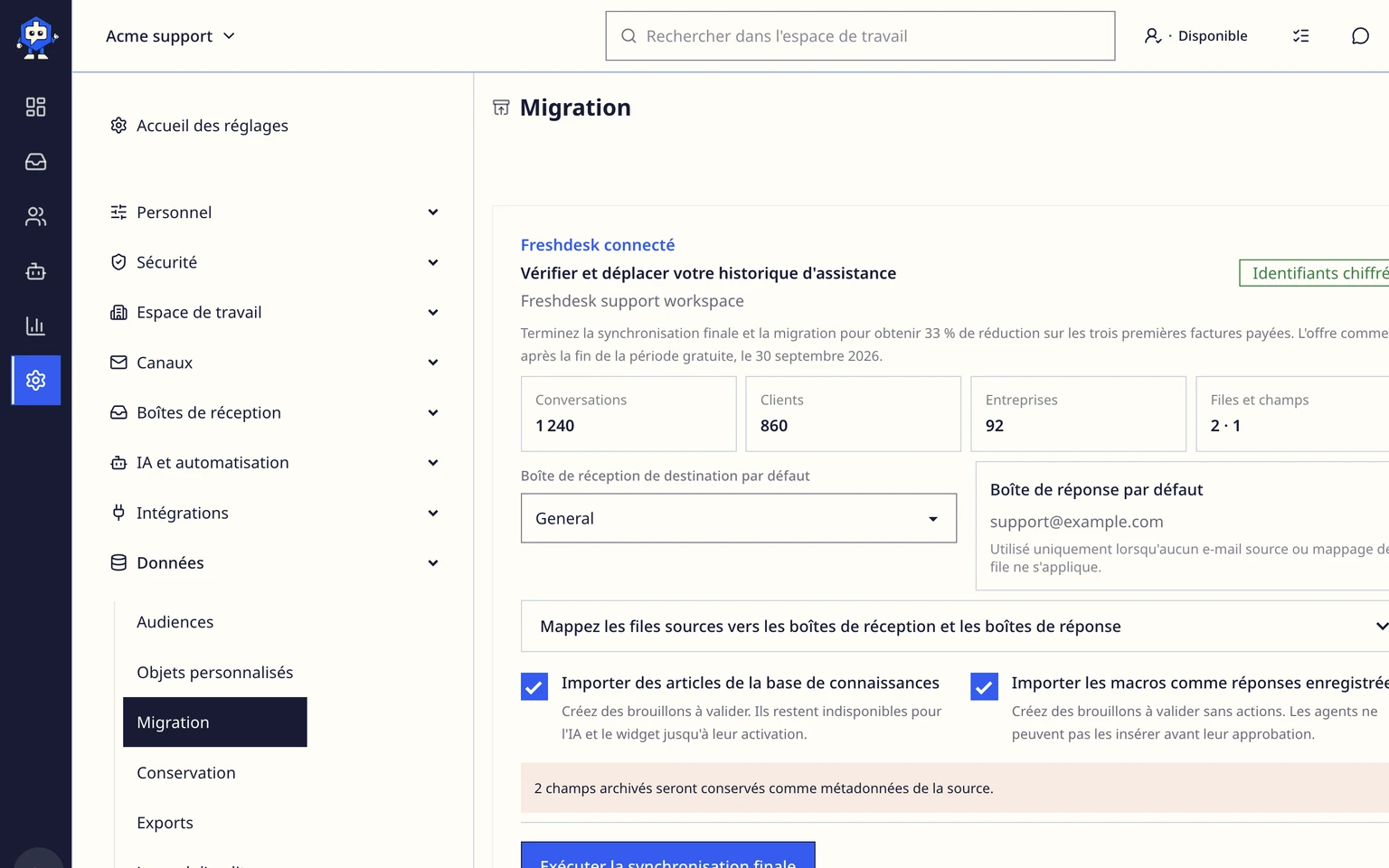Click the Données database icon
Image resolution: width=1389 pixels, height=868 pixels.
[118, 562]
